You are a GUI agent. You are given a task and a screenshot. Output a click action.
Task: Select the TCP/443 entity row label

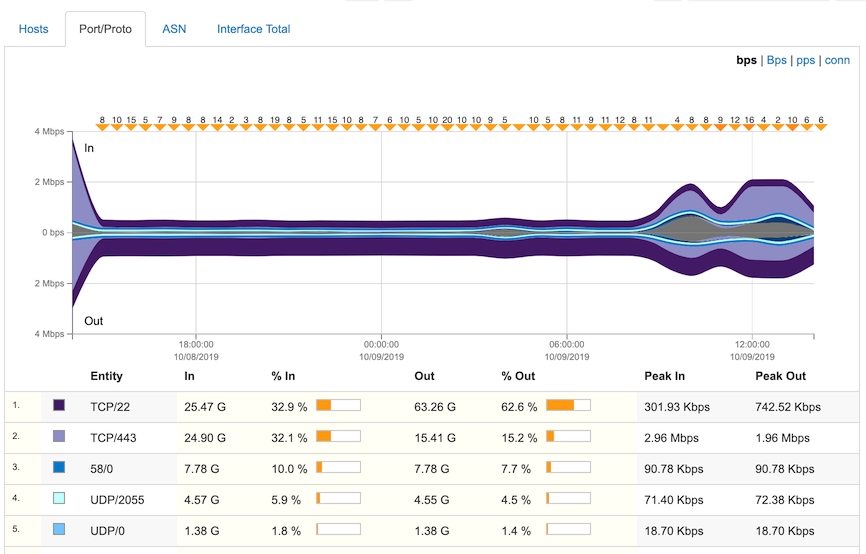tap(110, 437)
